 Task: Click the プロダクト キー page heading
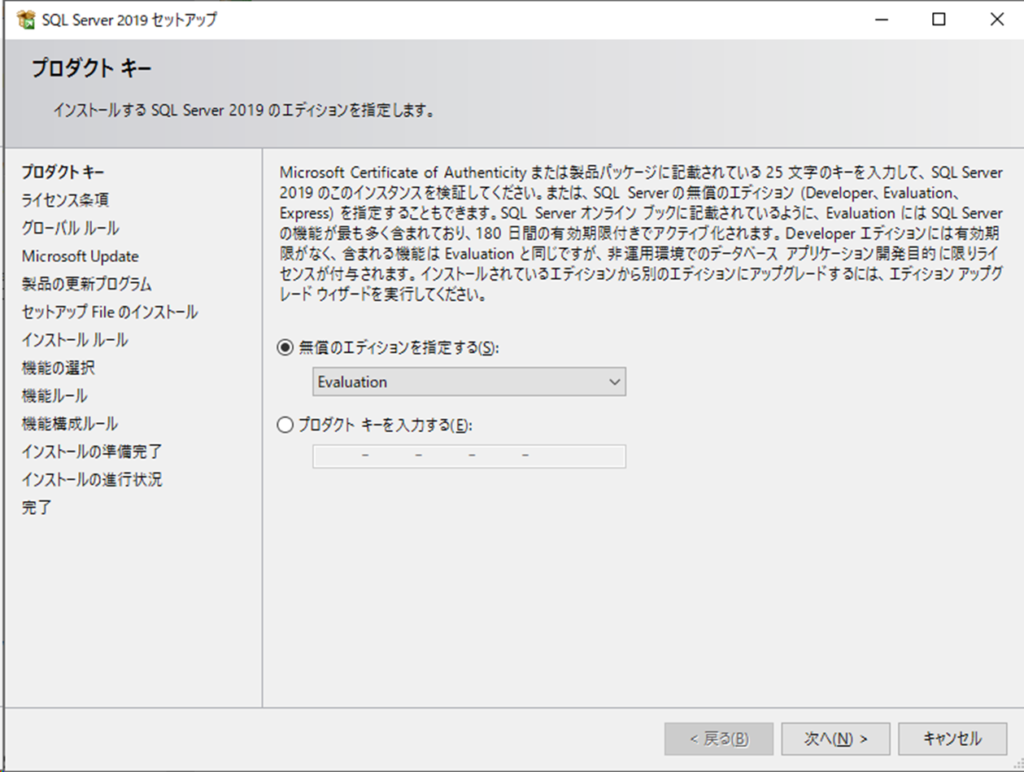point(91,68)
